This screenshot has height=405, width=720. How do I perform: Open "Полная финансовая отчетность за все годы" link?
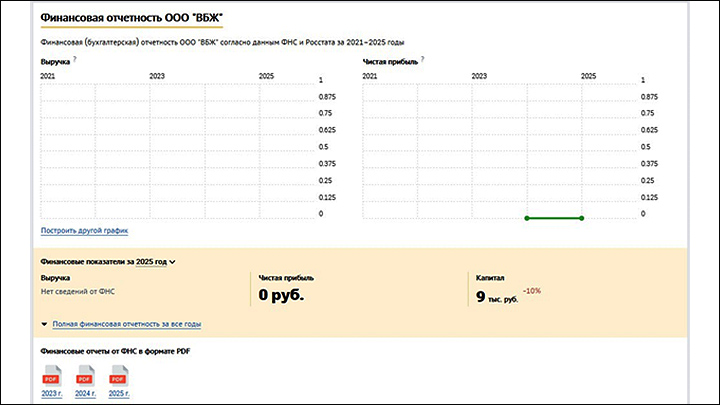(x=127, y=325)
